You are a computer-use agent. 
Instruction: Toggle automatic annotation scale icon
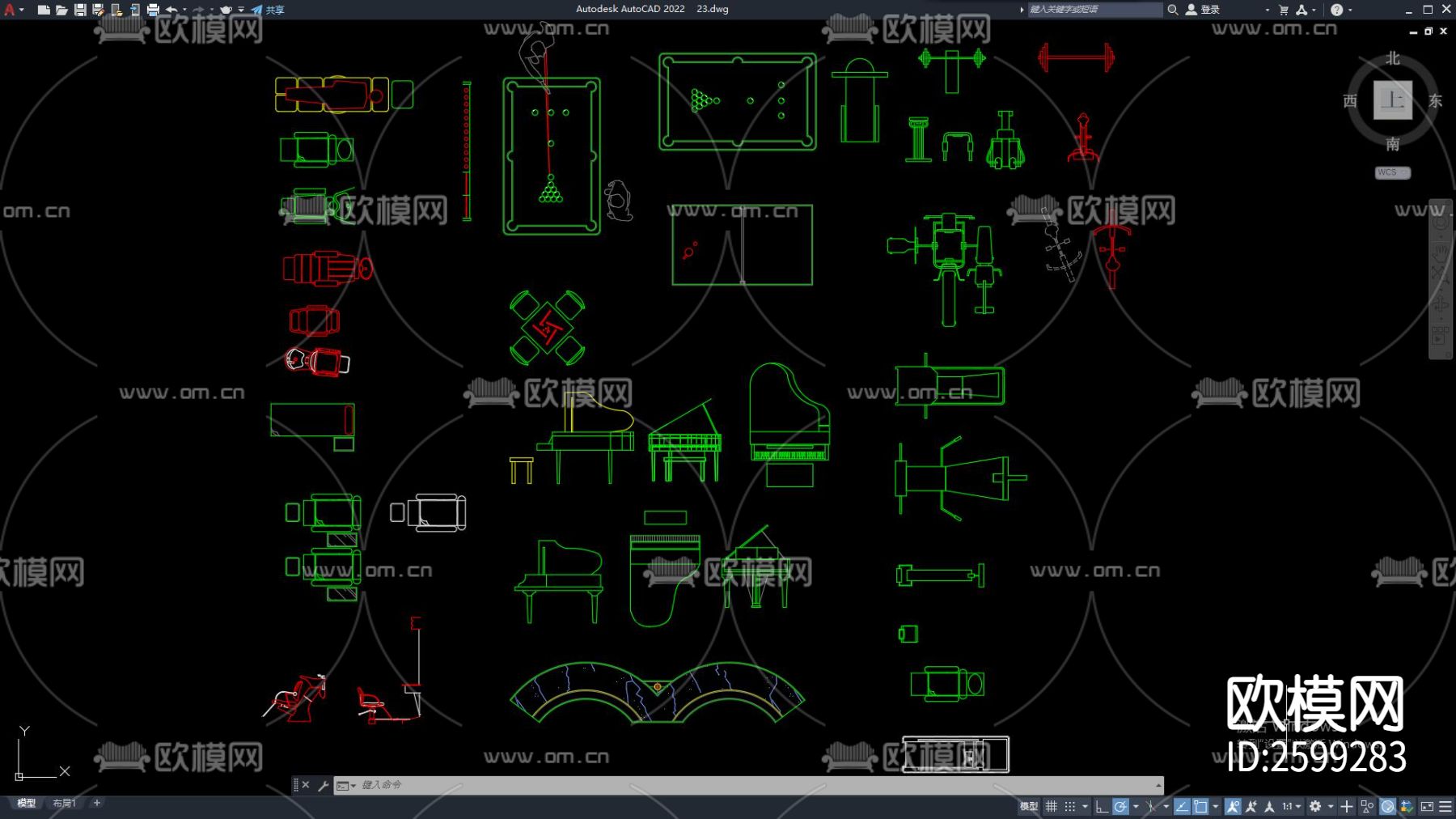click(1251, 806)
